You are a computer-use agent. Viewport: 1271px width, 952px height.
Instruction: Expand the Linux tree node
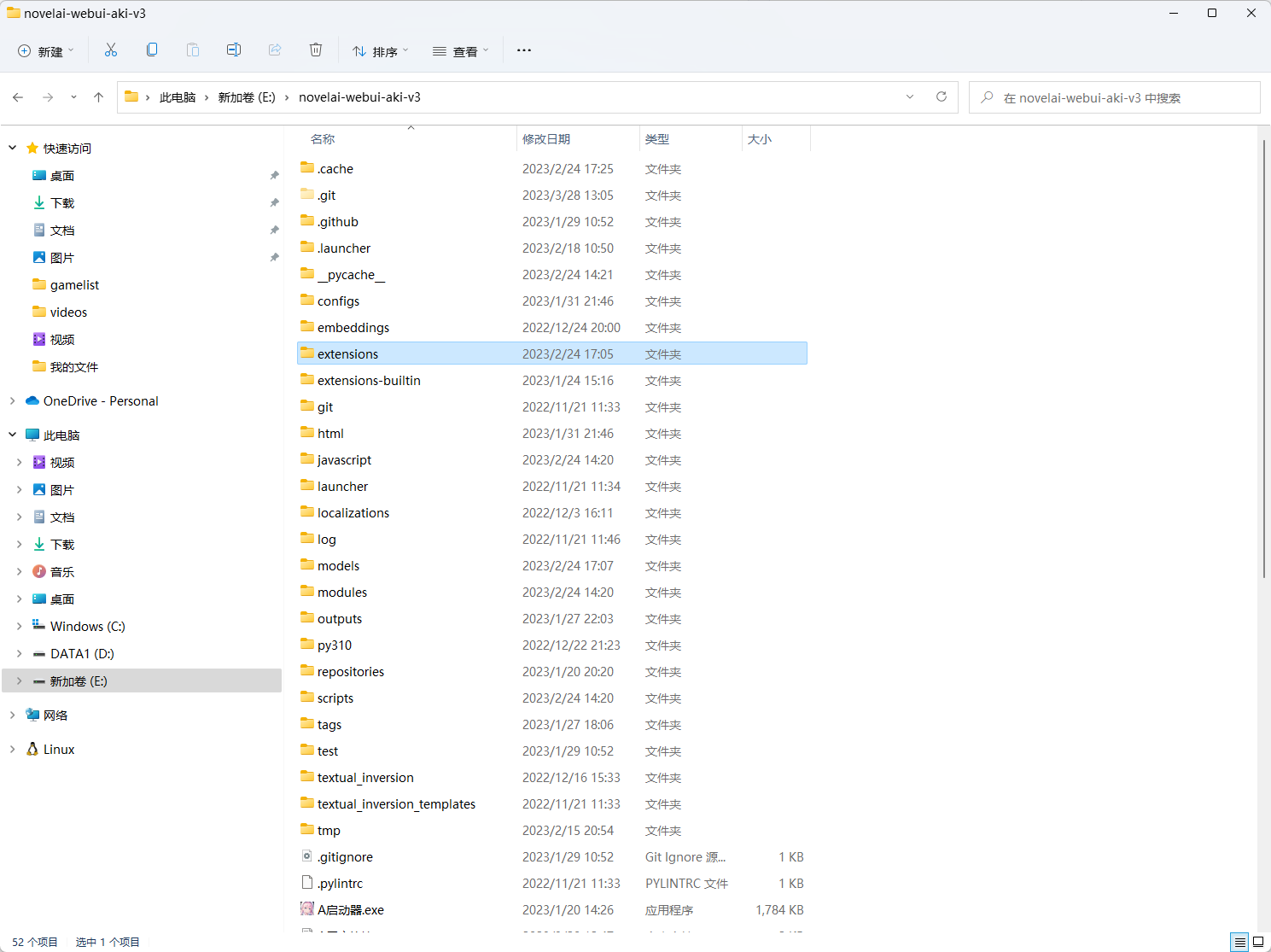pos(13,749)
